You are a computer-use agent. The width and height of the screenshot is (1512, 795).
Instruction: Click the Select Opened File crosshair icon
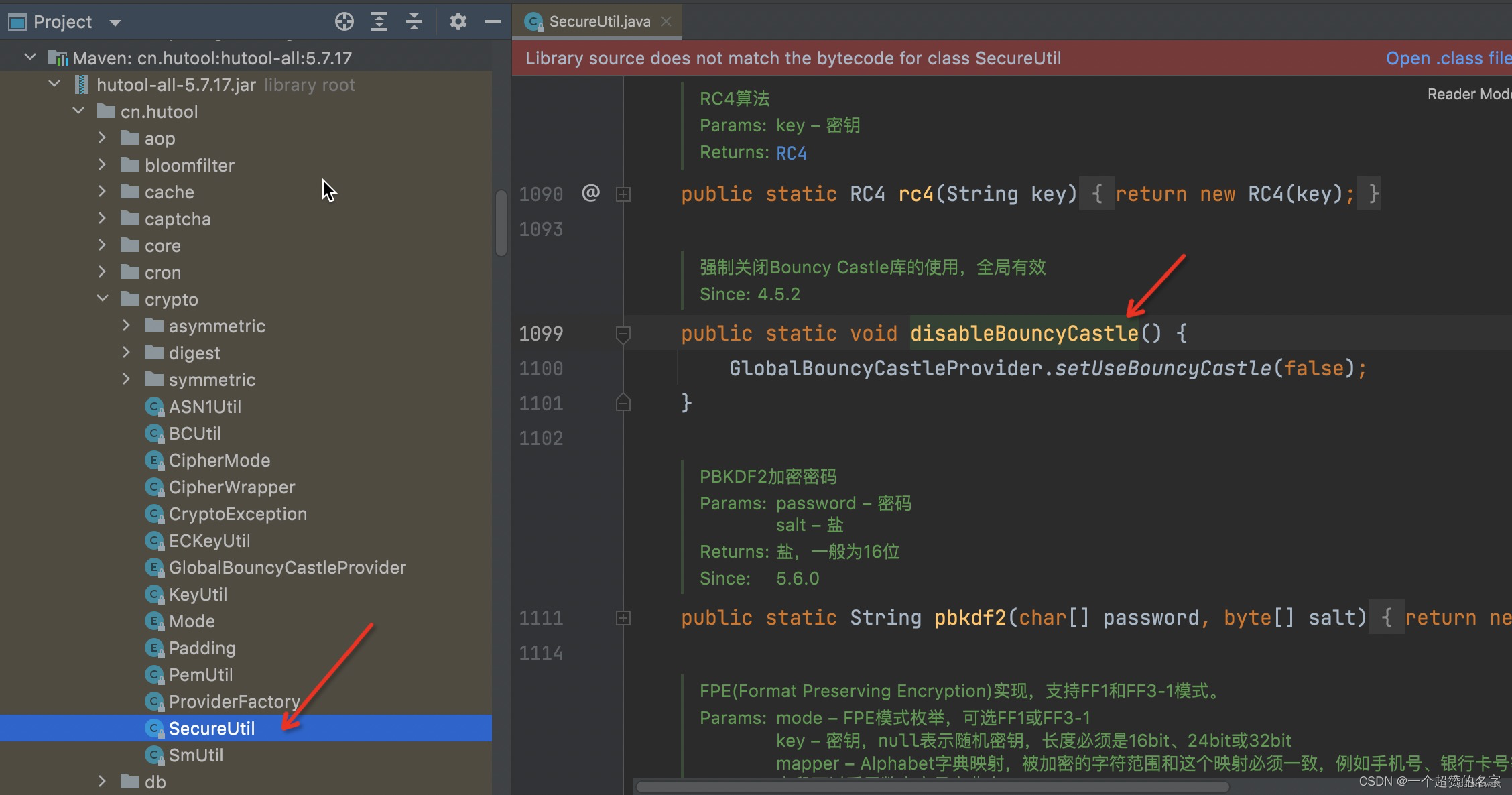(x=344, y=21)
